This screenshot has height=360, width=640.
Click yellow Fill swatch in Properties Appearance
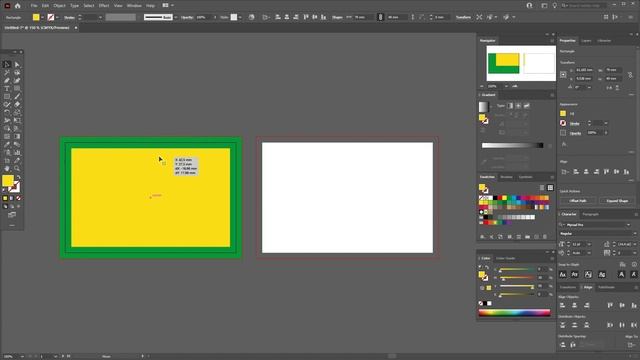tap(563, 113)
